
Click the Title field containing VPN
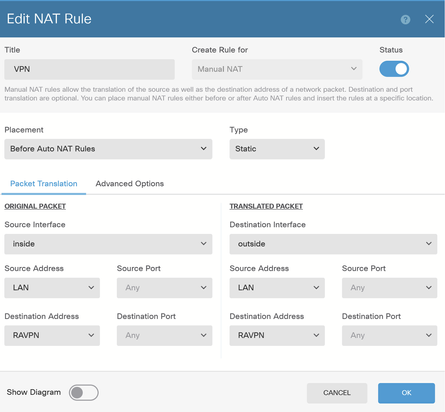[89, 69]
